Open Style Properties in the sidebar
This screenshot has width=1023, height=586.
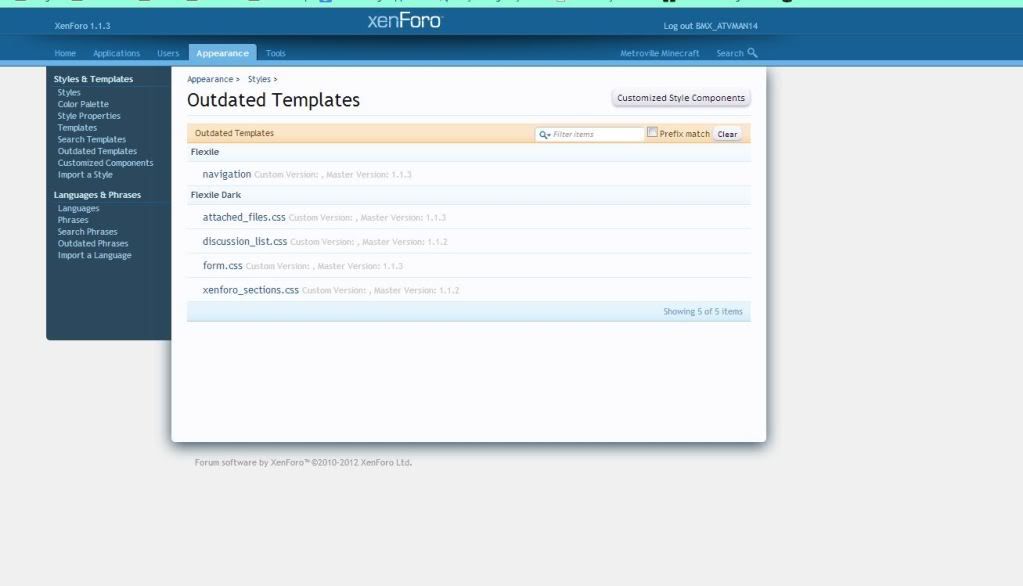89,116
